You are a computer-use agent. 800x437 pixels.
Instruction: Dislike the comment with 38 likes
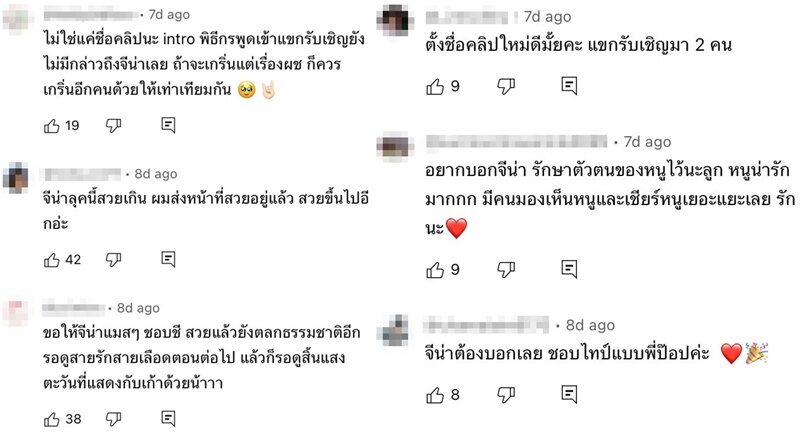[113, 419]
